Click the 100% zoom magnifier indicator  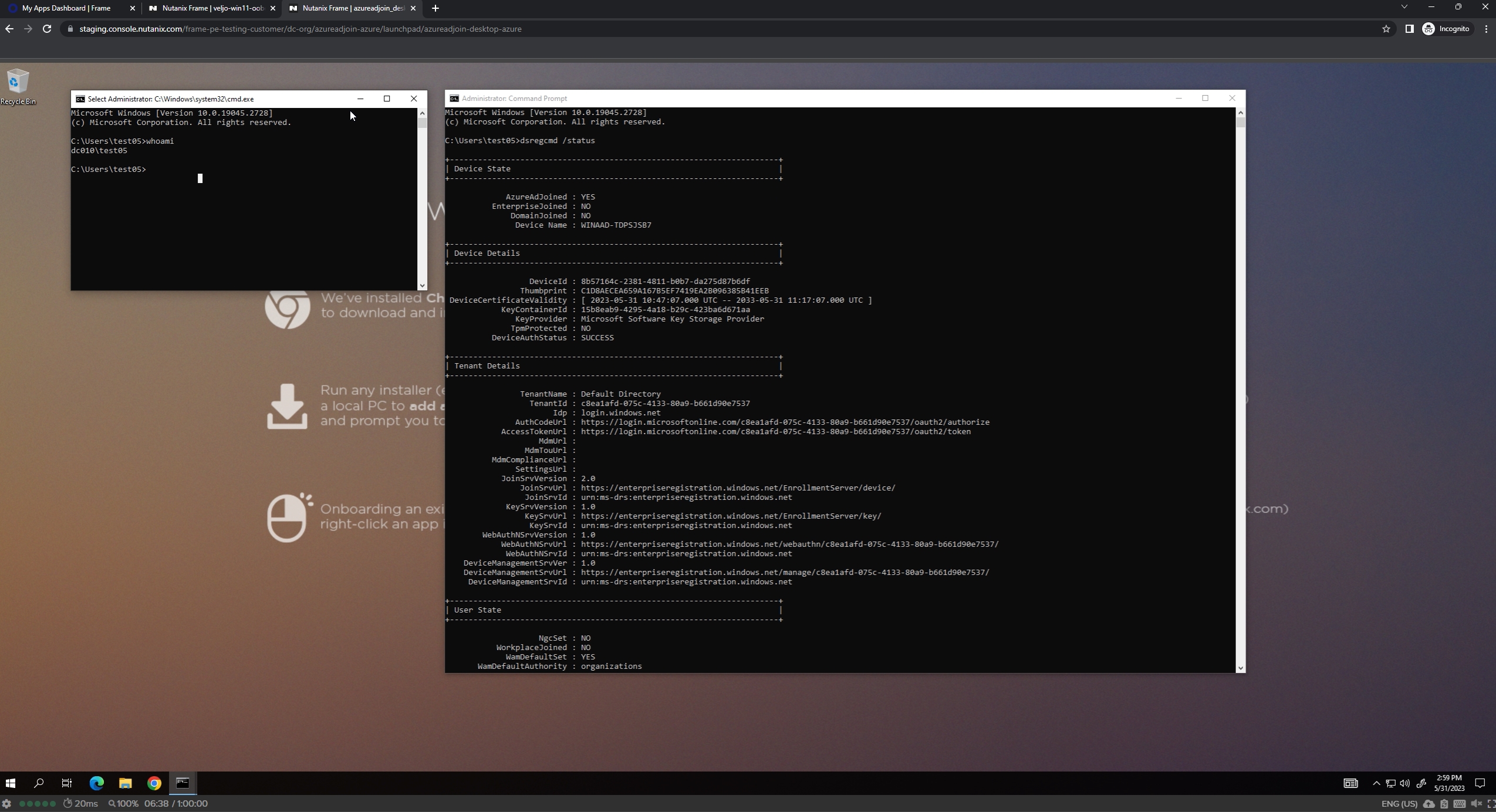pos(123,804)
